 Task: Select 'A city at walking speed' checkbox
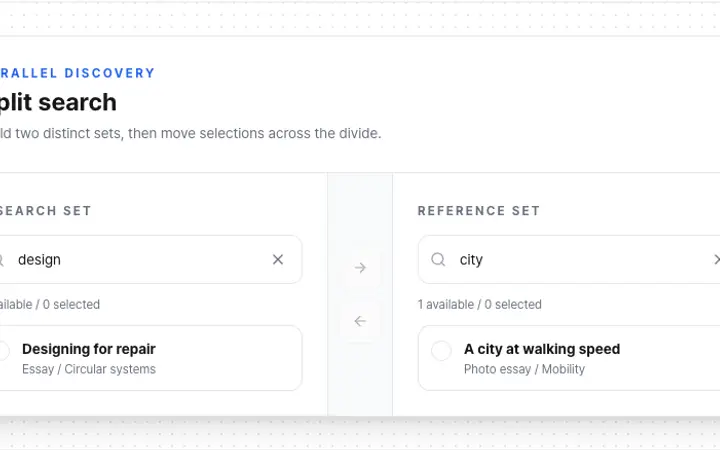(441, 351)
